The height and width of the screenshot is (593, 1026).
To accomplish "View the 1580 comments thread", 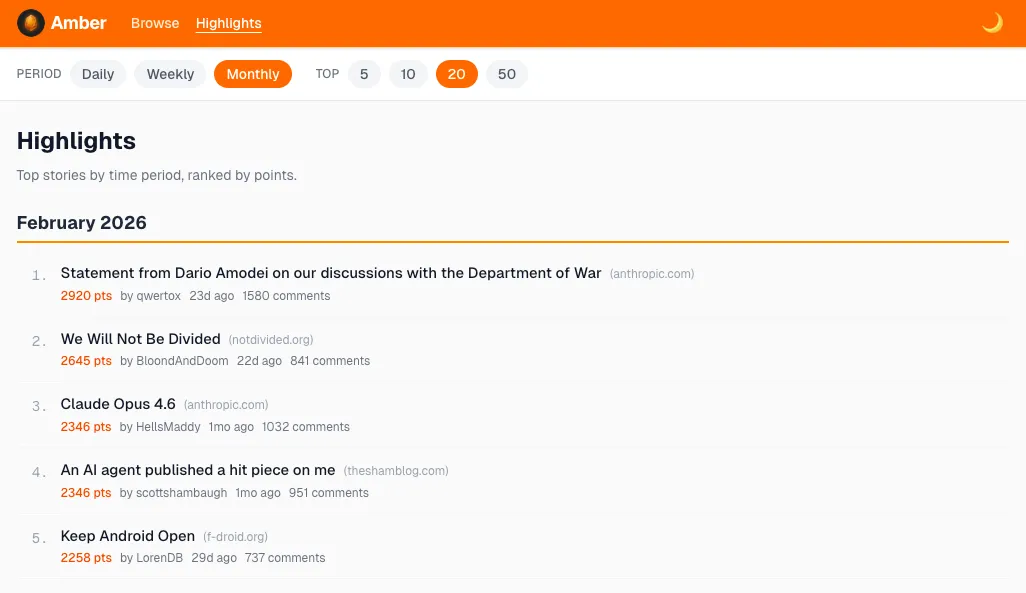I will 286,296.
